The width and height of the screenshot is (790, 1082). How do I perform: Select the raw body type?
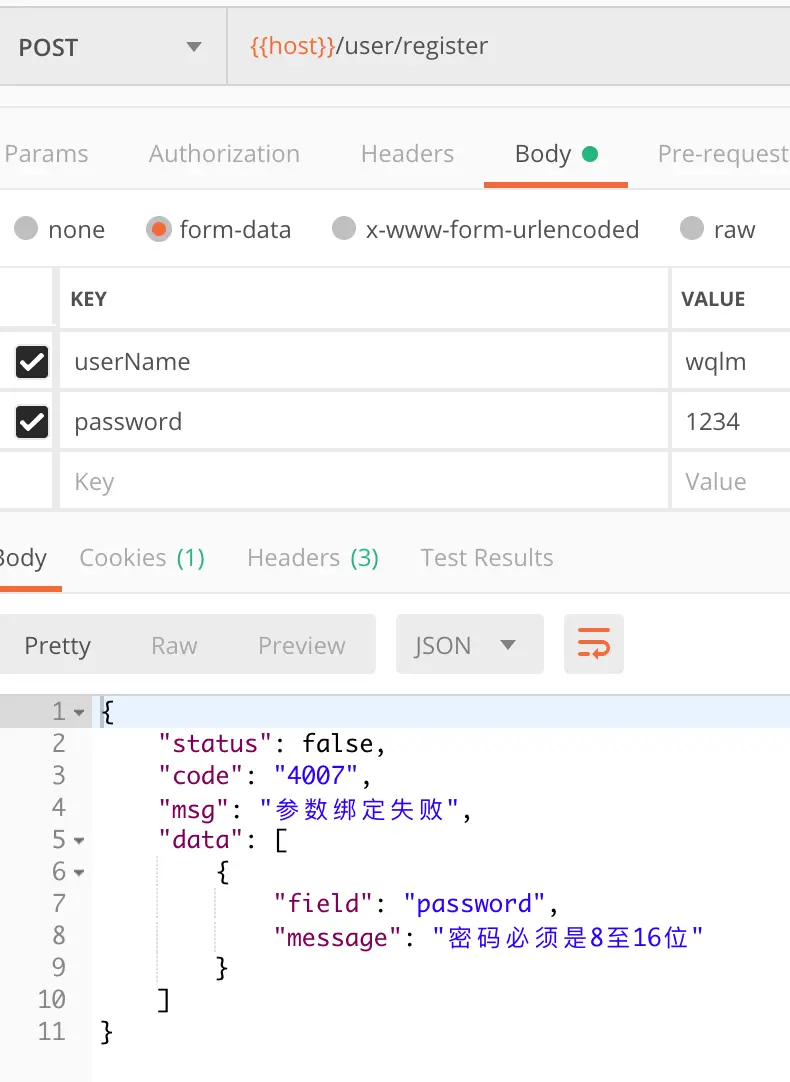click(x=692, y=229)
